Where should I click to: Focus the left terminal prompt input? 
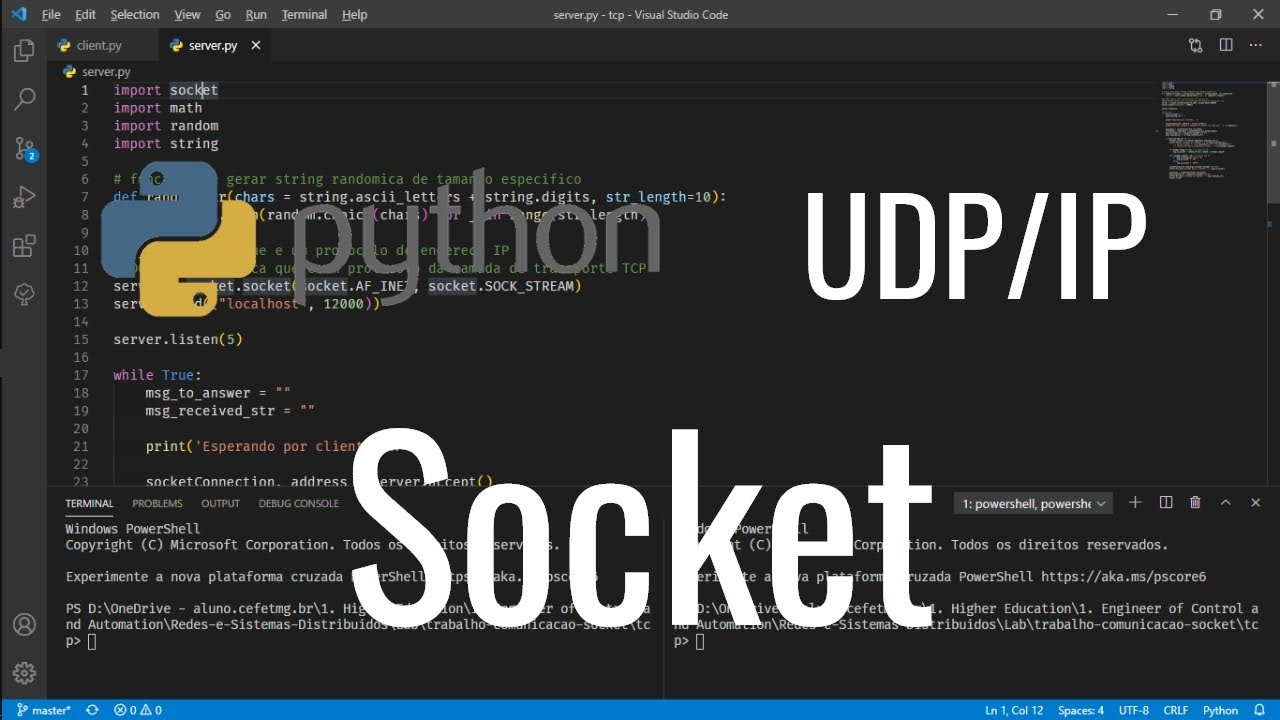click(x=92, y=641)
